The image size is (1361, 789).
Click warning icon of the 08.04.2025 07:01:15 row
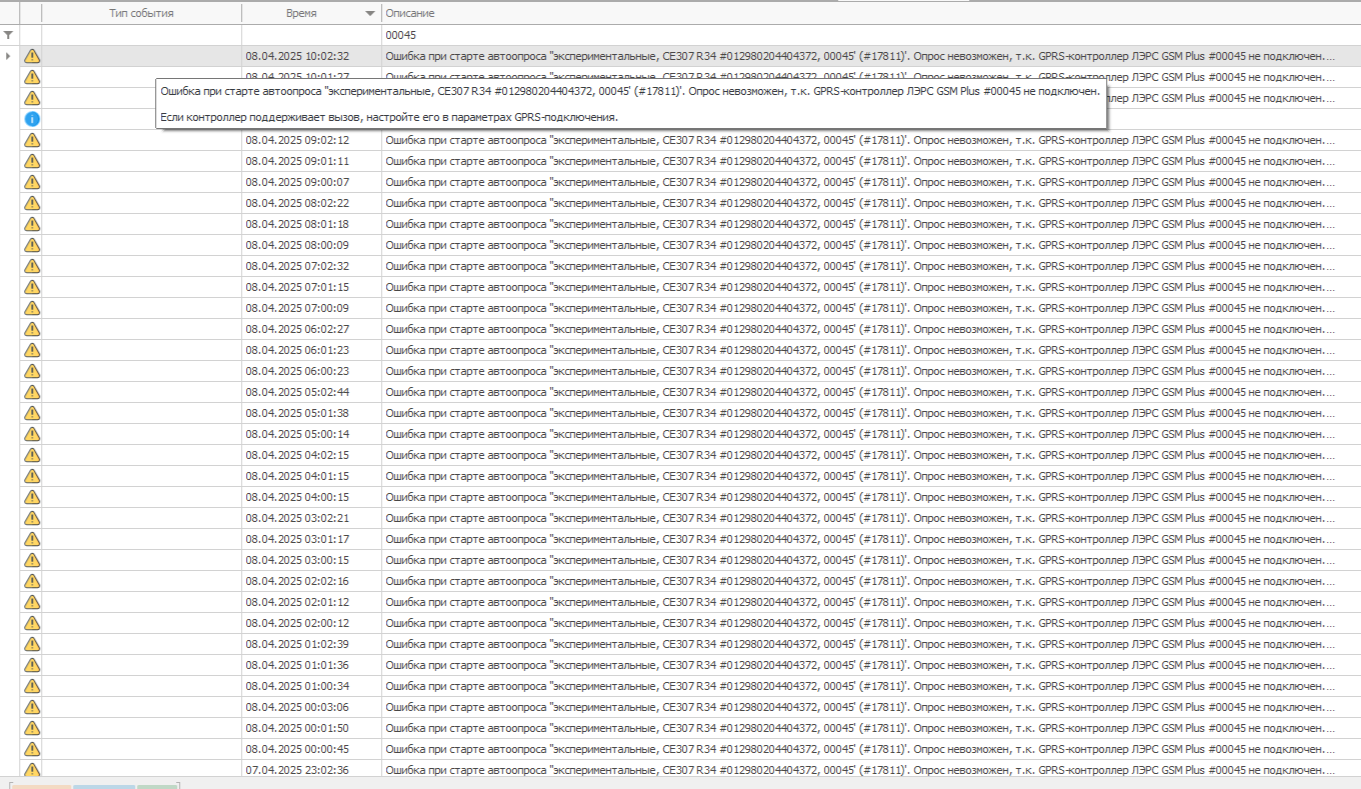(x=31, y=287)
